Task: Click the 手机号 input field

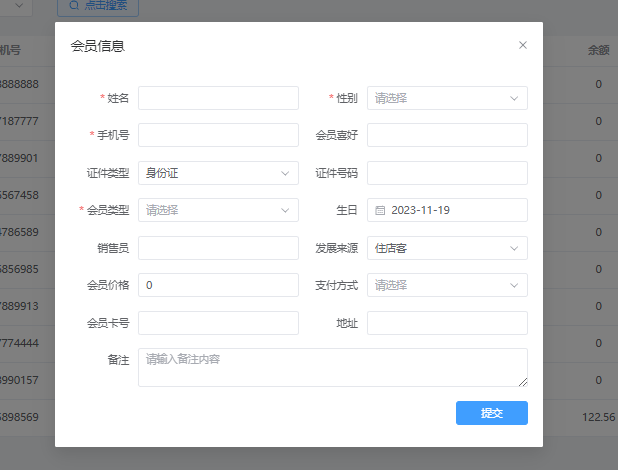Action: 218,135
